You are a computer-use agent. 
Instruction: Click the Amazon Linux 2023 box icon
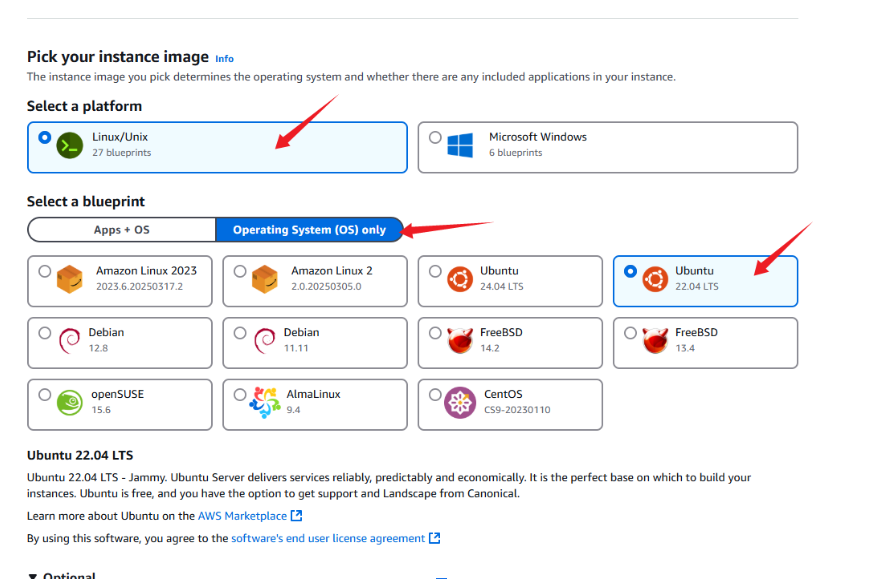coord(70,279)
